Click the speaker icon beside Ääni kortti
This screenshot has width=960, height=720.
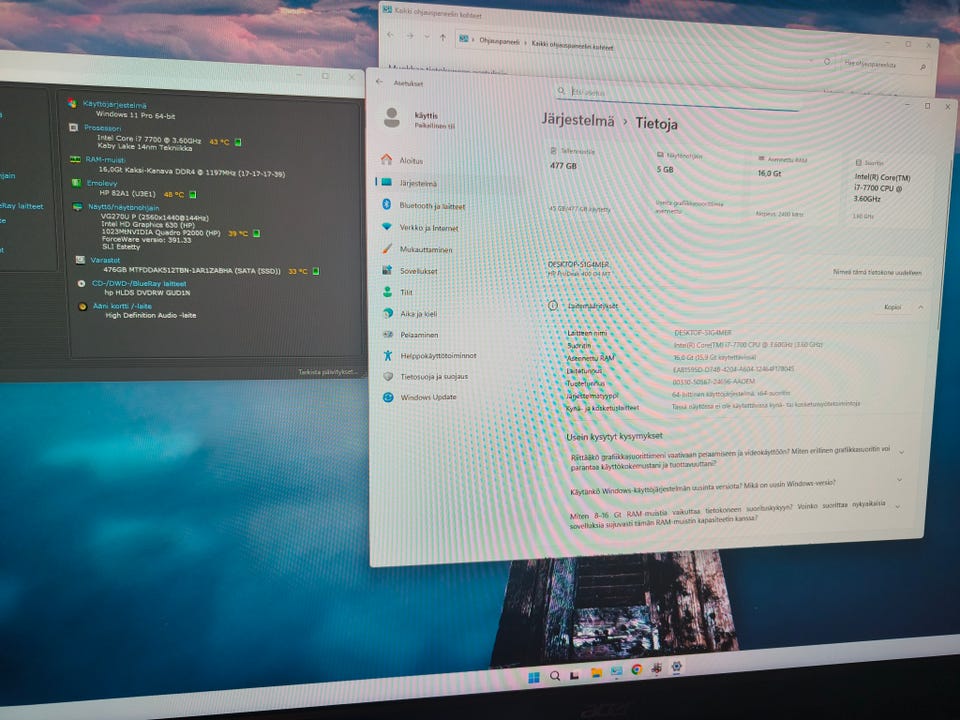(x=82, y=306)
